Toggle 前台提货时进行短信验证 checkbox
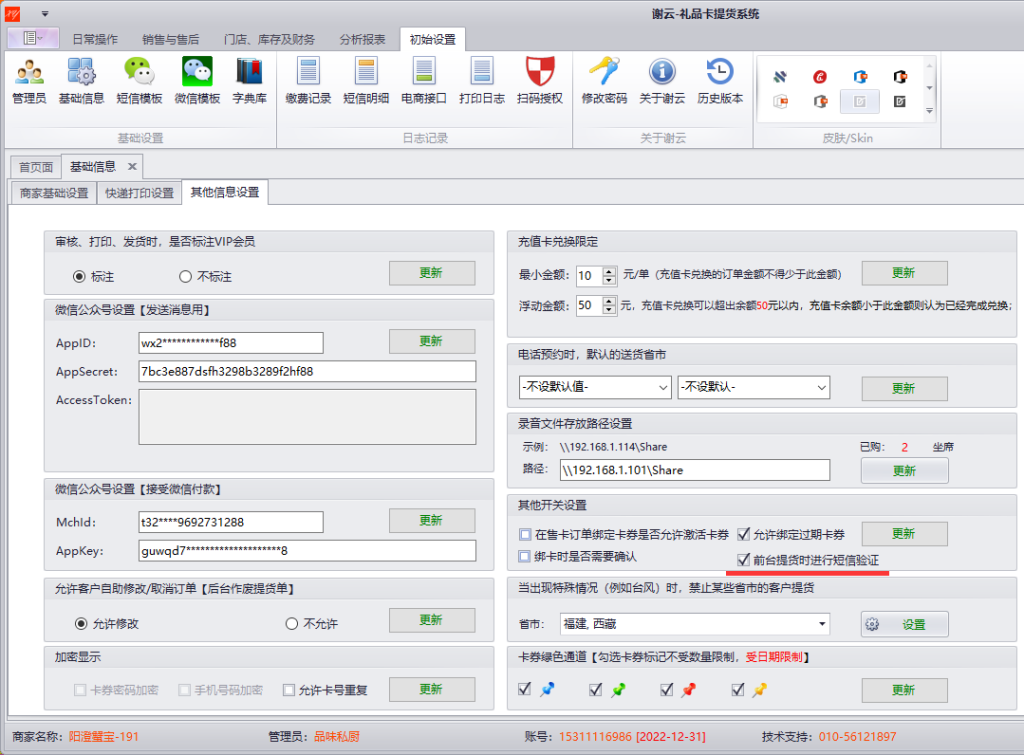1024x755 pixels. [x=743, y=560]
